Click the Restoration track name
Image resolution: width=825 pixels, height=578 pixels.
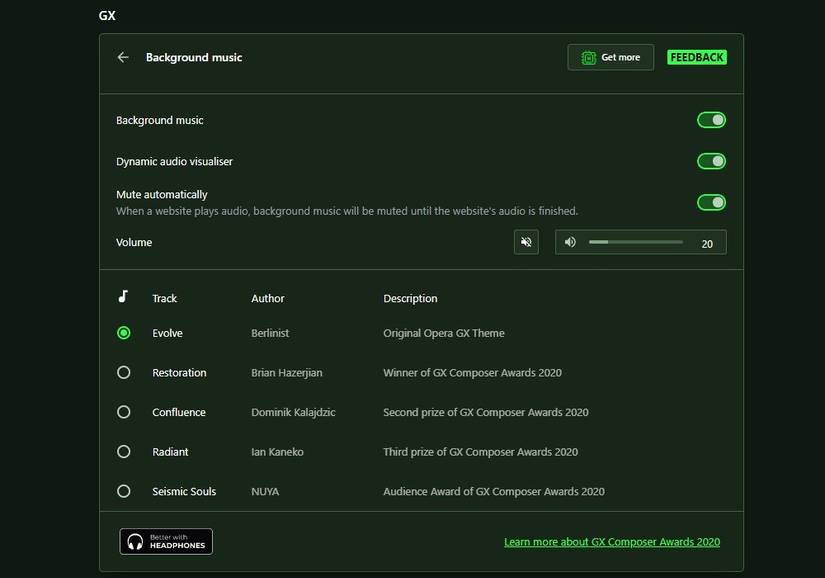point(179,373)
